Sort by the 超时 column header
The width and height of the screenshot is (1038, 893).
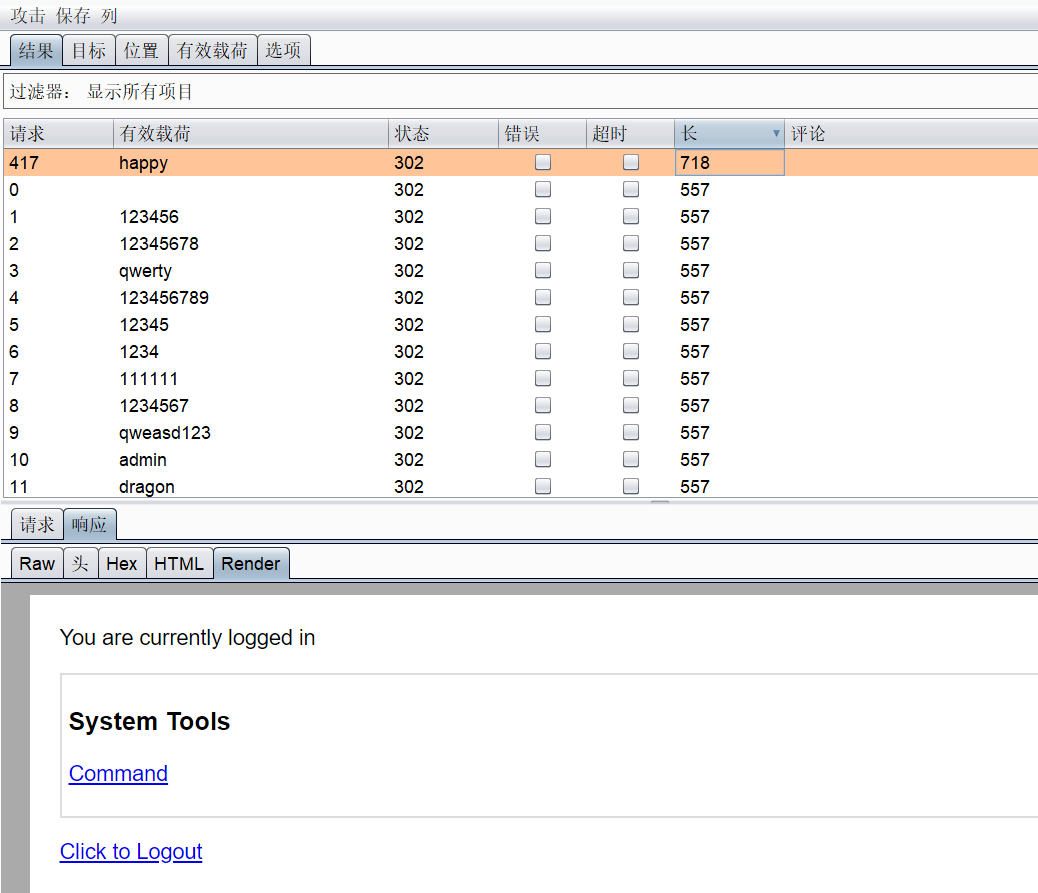pos(630,134)
